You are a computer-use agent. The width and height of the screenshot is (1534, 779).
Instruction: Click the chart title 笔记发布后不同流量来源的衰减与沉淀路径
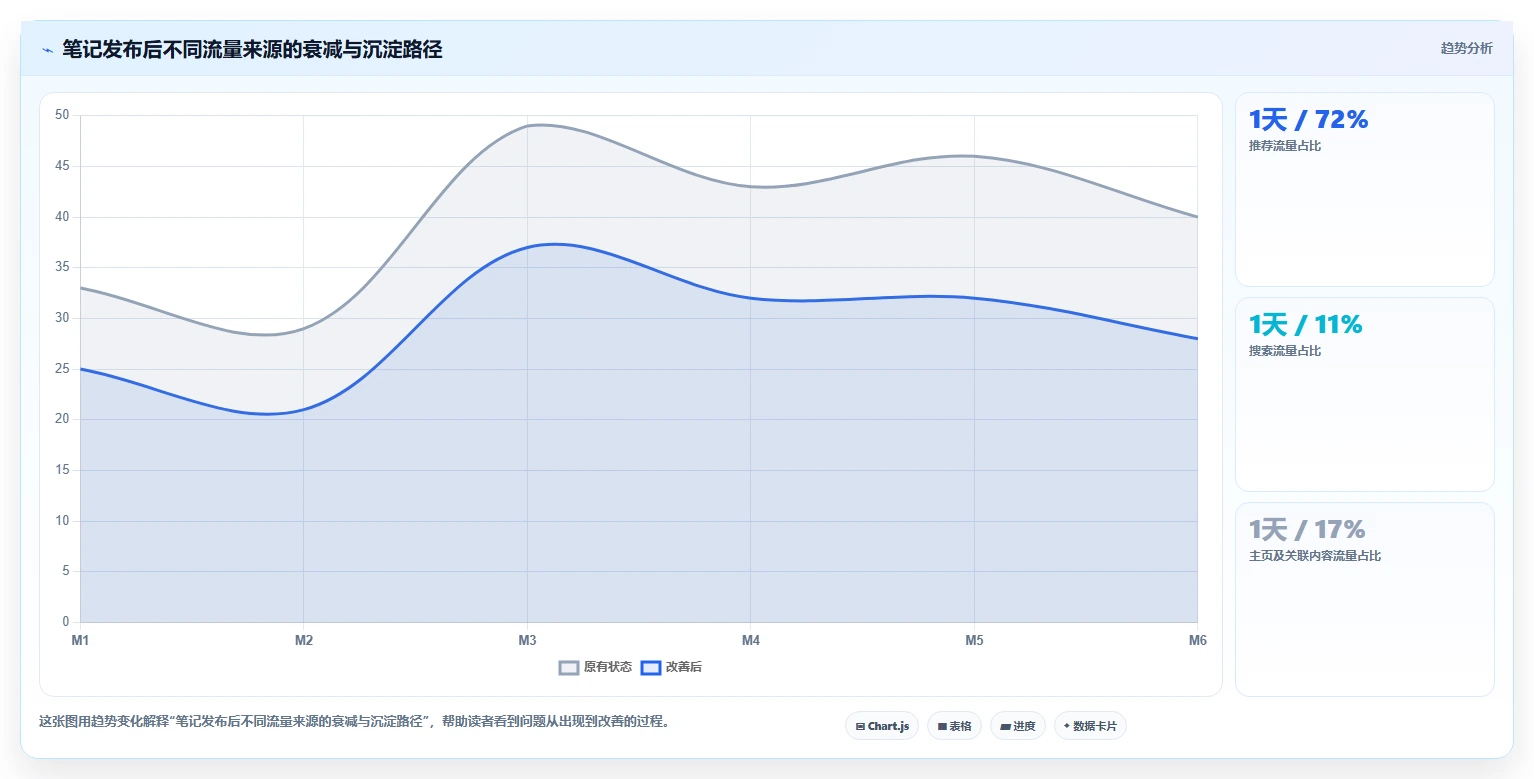pos(252,49)
